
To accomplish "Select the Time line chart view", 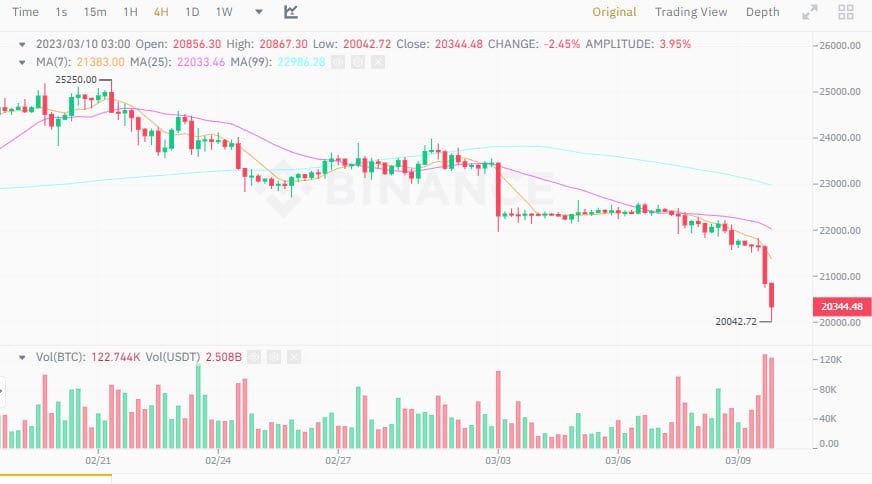I will 25,12.
